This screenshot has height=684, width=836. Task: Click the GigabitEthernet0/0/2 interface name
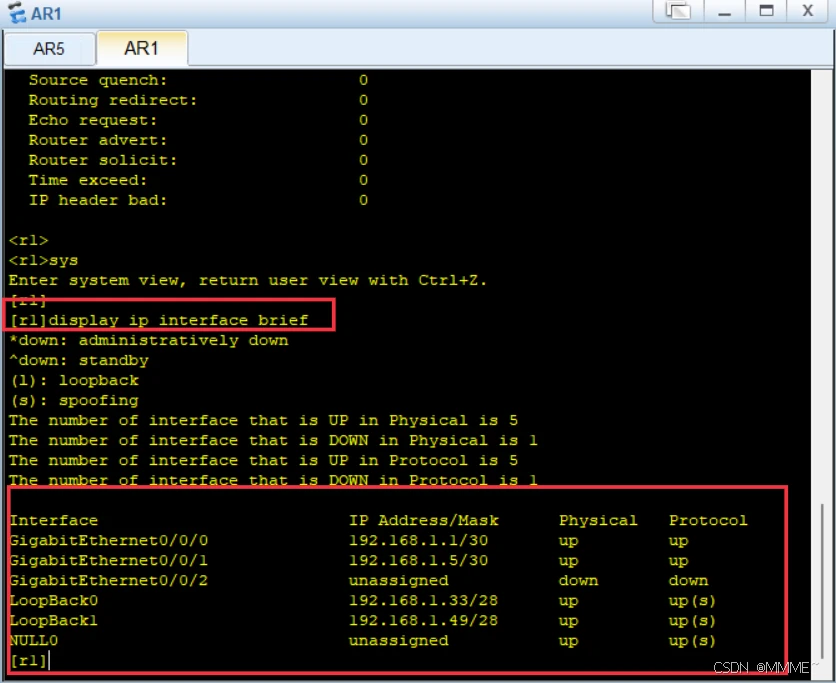tap(108, 580)
